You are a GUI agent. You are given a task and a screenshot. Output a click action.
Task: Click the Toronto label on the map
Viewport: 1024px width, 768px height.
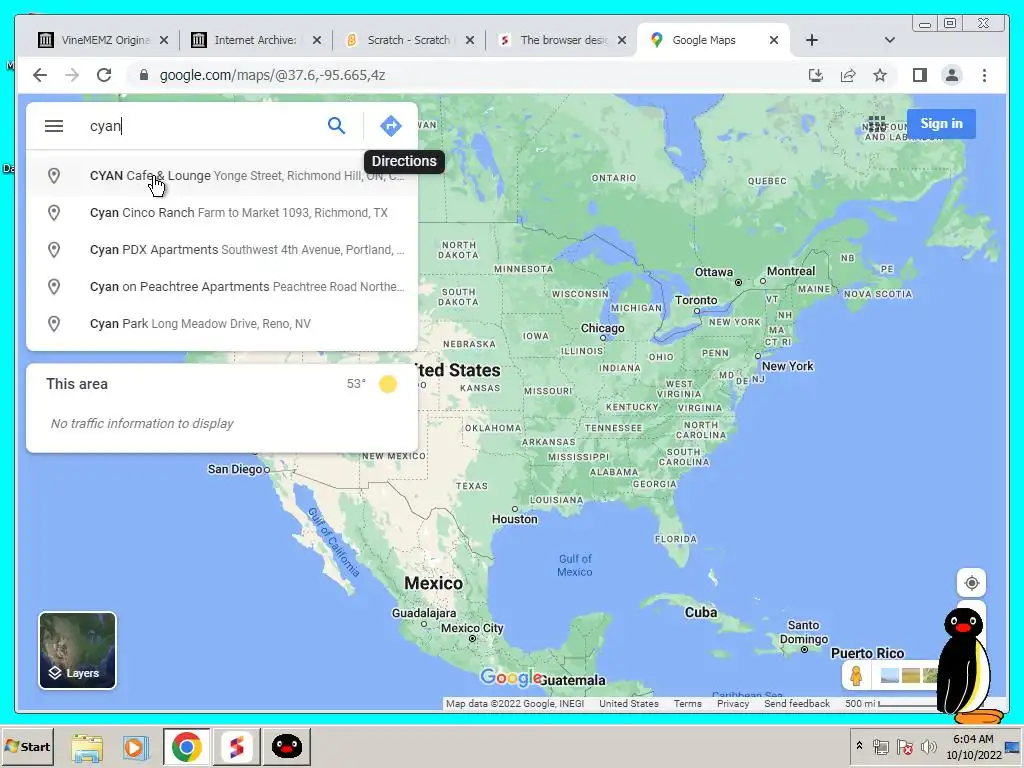click(696, 300)
